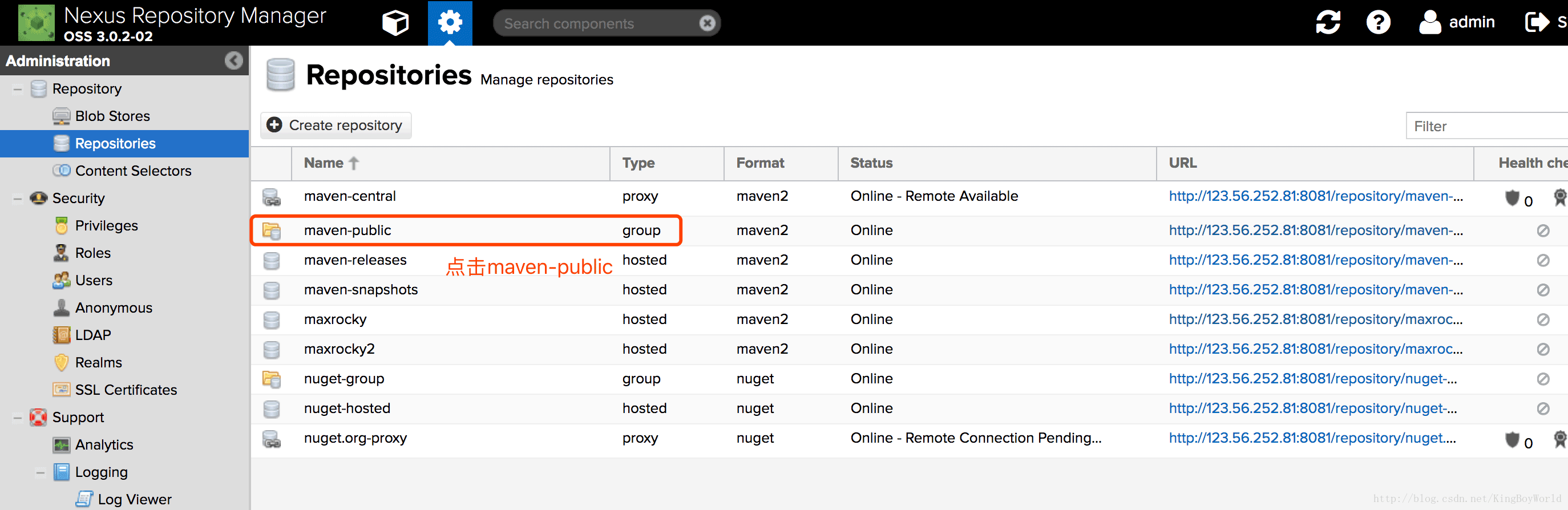The width and height of the screenshot is (1568, 510).
Task: Click the admin user icon
Action: tap(1430, 22)
